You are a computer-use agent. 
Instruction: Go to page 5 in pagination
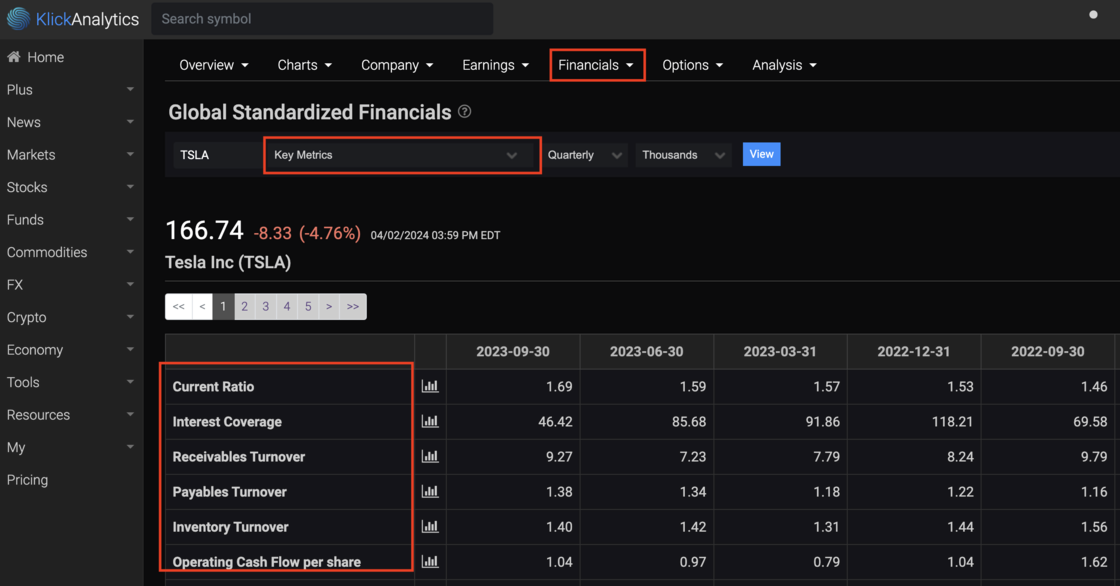pos(308,307)
